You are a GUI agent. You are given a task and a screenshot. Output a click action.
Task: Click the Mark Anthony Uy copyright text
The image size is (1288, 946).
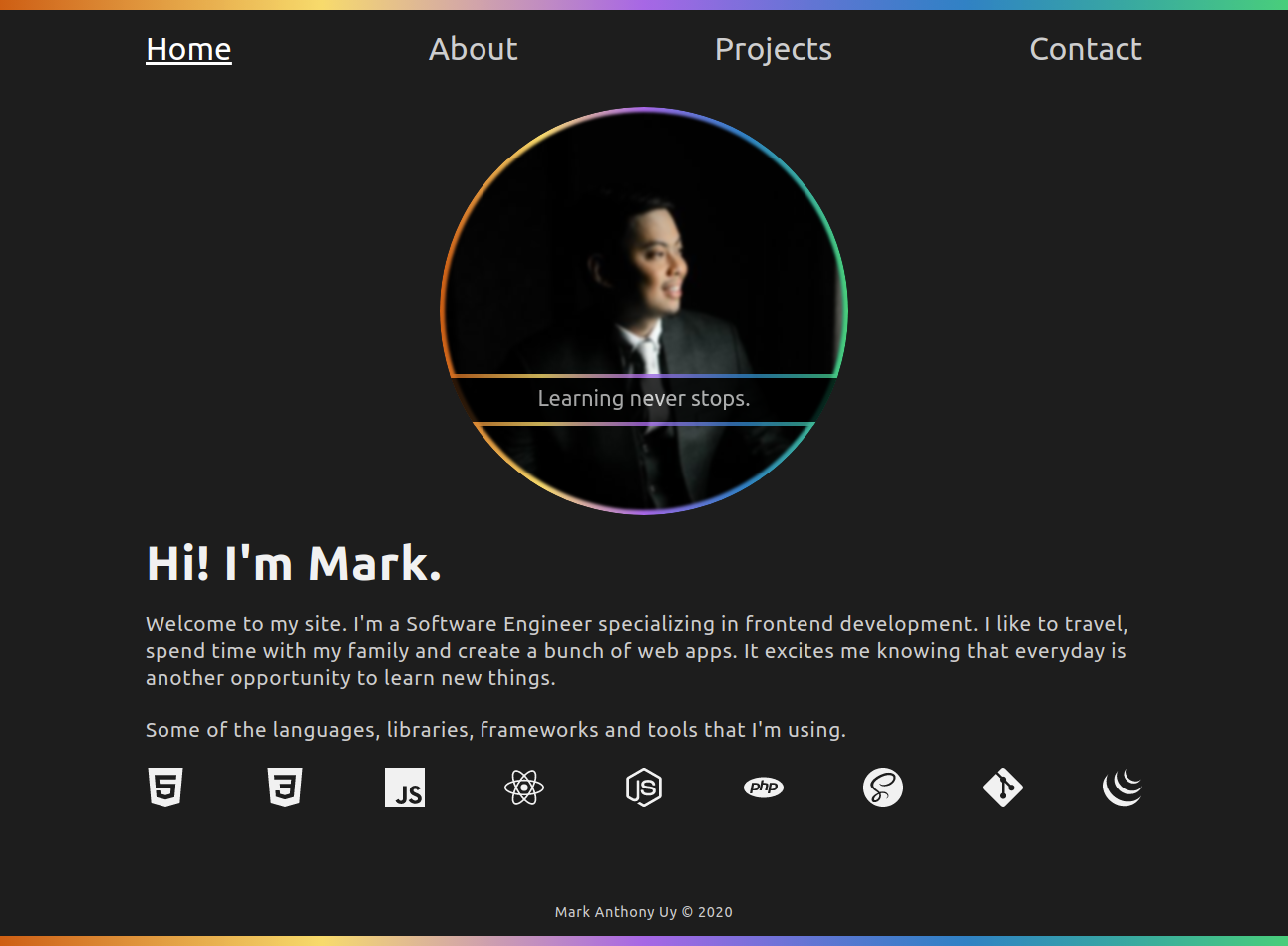(643, 911)
